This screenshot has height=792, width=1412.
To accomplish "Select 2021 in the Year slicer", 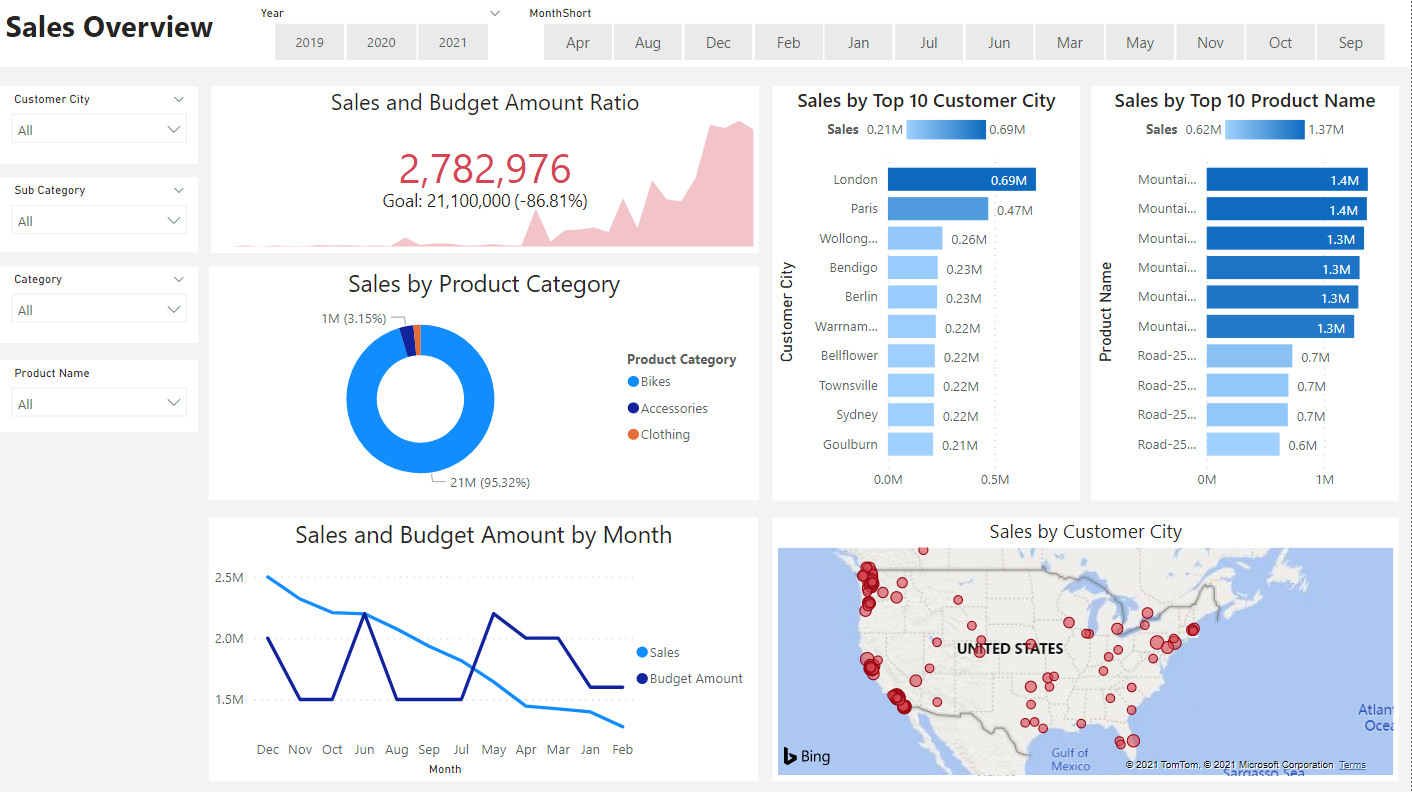I will pyautogui.click(x=452, y=42).
